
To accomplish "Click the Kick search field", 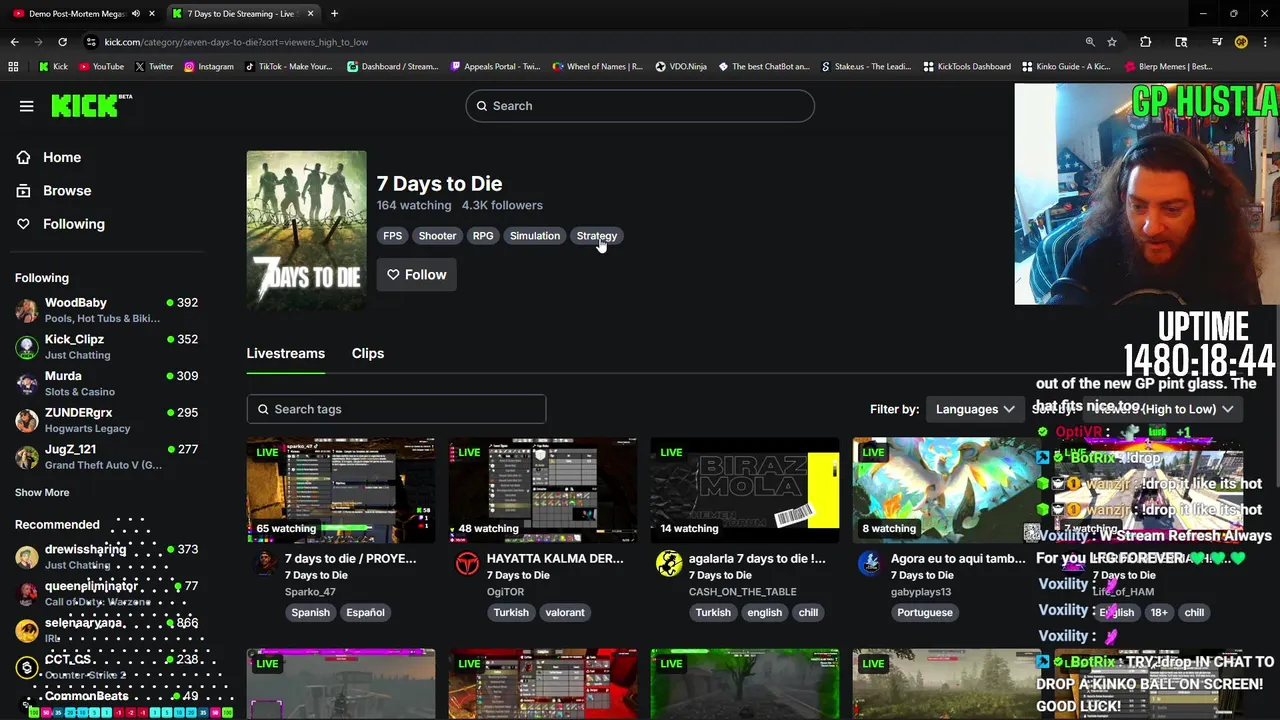I will pos(640,106).
